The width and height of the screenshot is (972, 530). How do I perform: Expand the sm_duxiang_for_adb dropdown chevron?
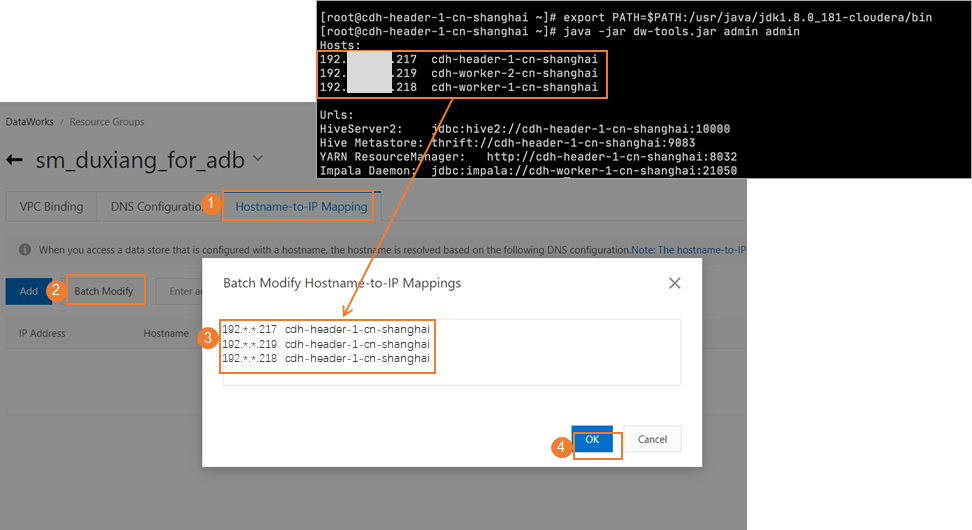[x=258, y=159]
